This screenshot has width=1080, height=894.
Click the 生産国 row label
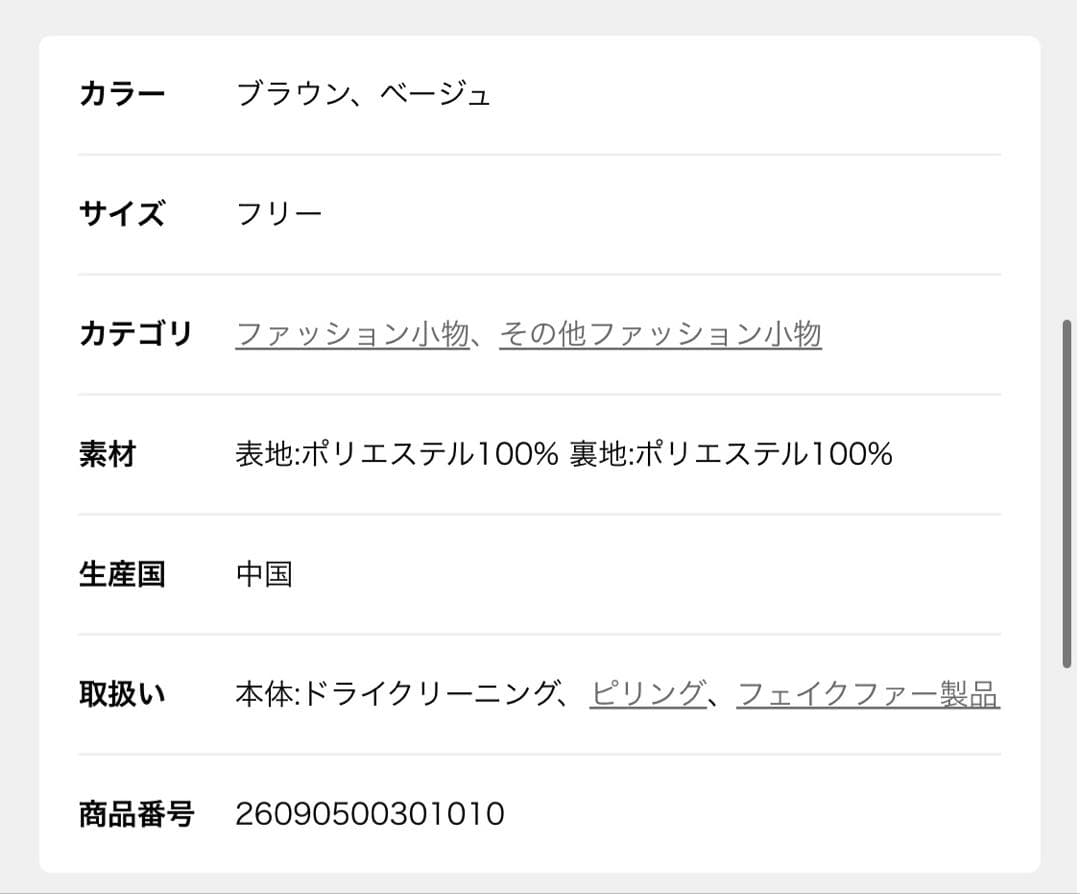coord(122,574)
